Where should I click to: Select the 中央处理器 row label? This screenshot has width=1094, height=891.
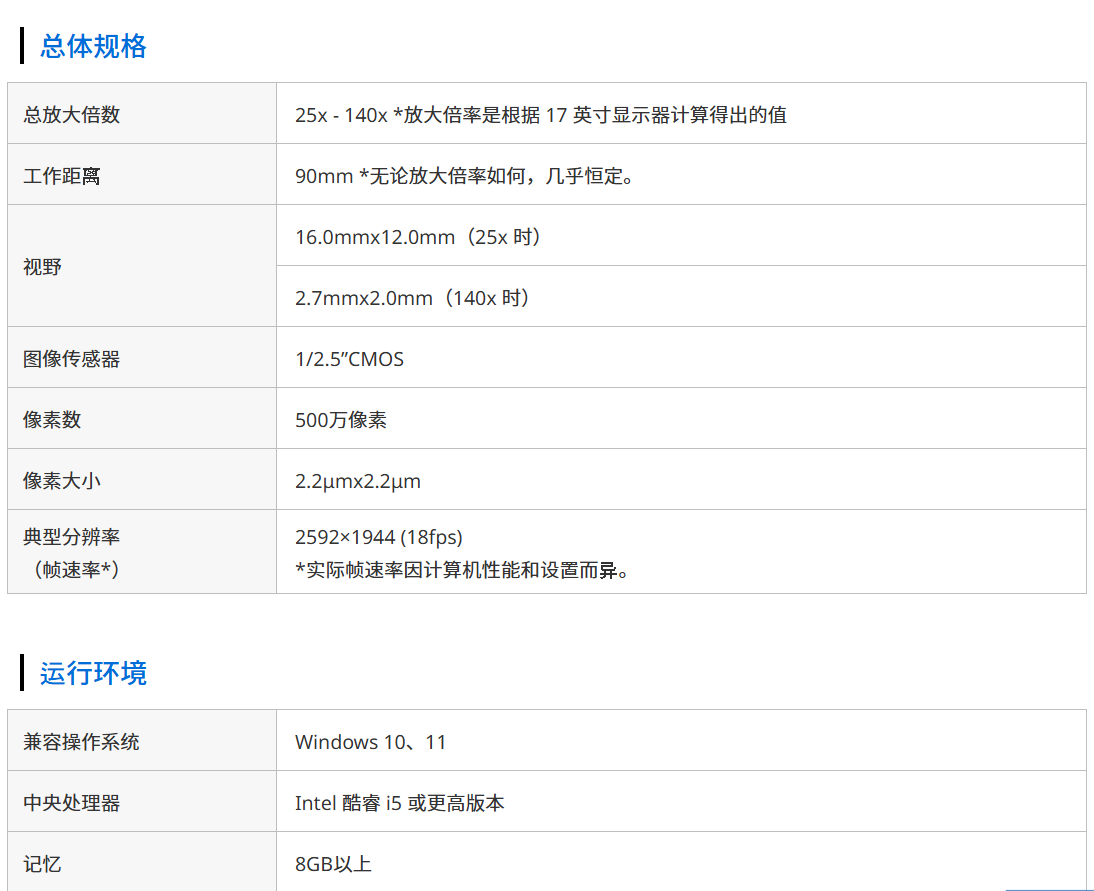coord(71,802)
